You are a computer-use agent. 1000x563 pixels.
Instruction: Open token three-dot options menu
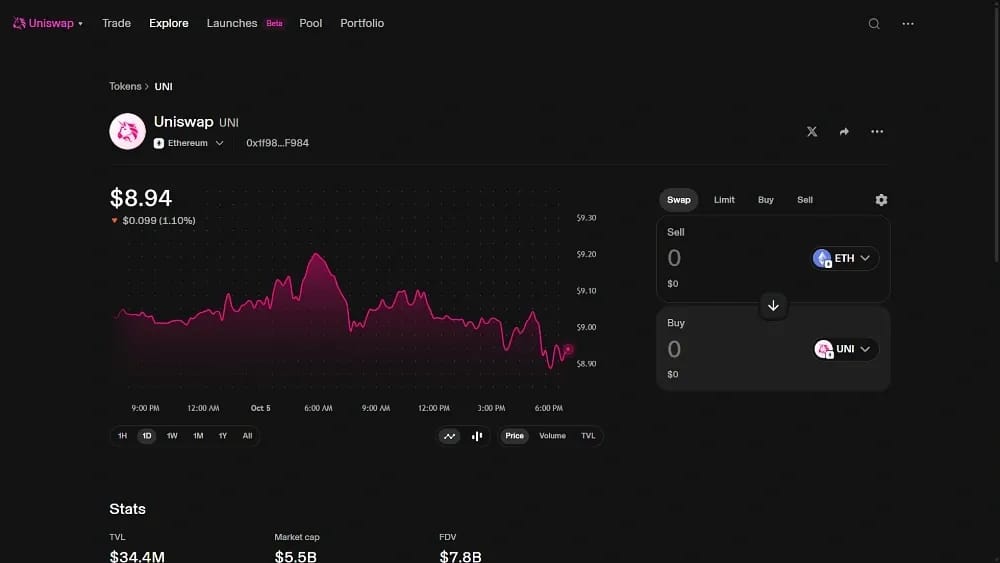click(x=877, y=131)
